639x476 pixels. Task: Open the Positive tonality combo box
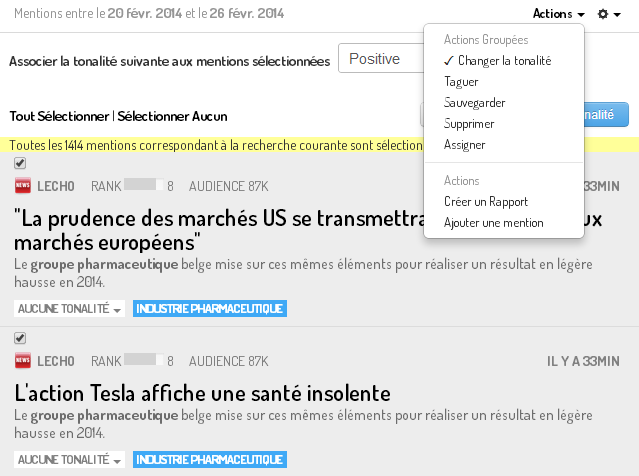(381, 58)
